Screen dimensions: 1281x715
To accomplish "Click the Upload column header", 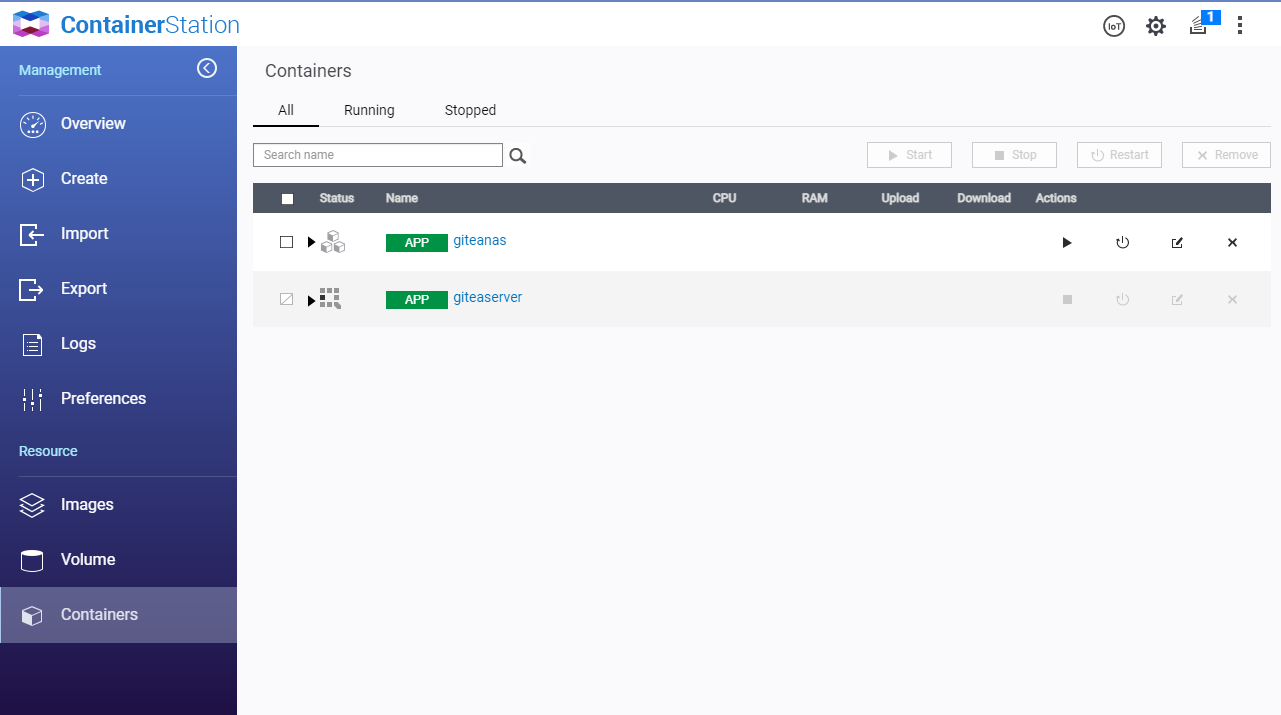I will [900, 198].
